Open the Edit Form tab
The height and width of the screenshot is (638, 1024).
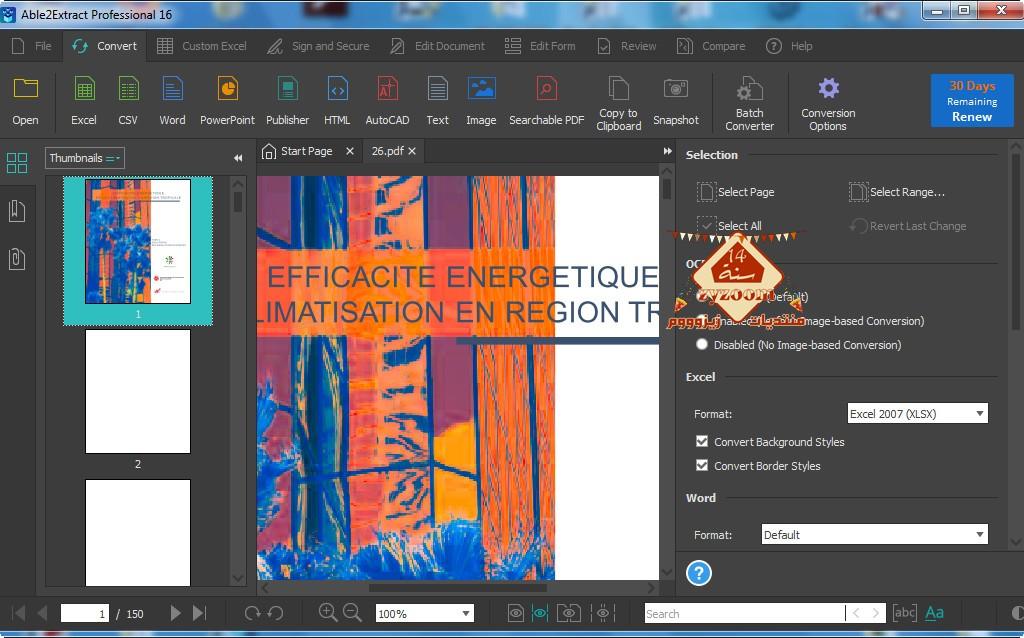pos(540,46)
